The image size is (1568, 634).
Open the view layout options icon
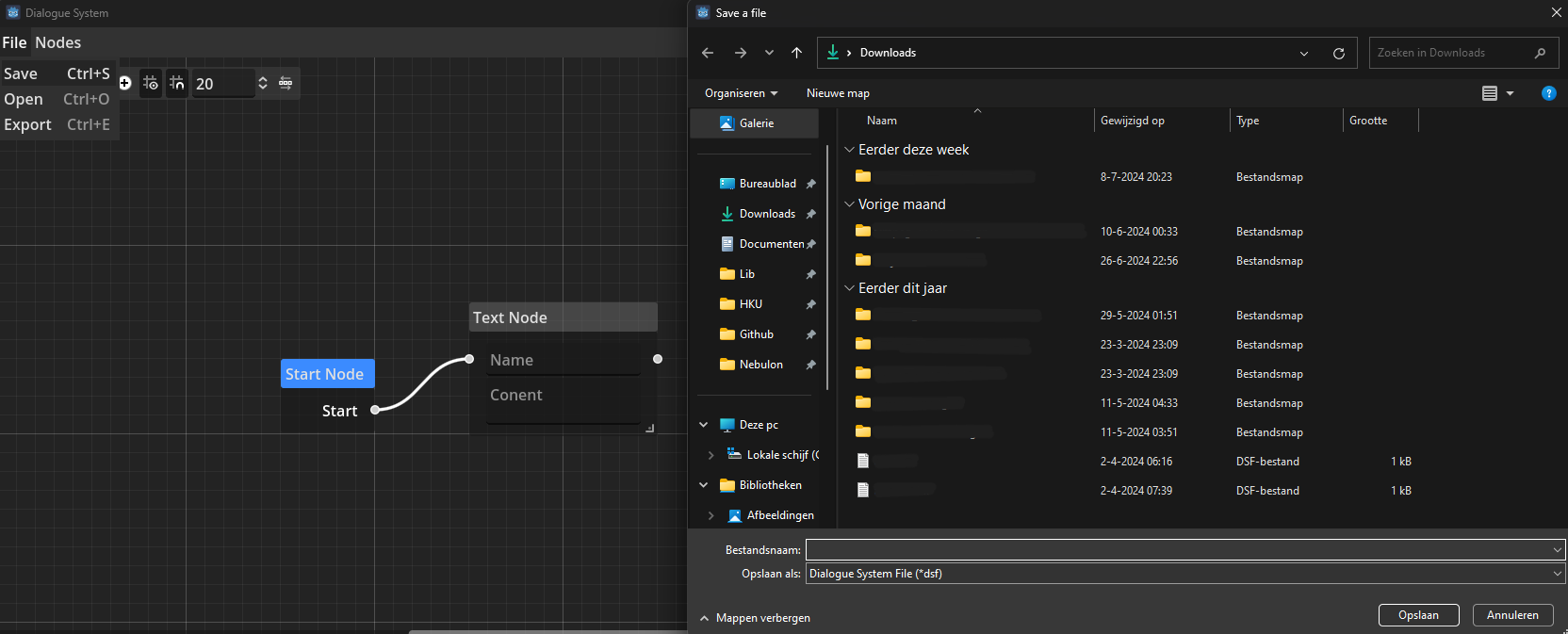coord(1497,93)
